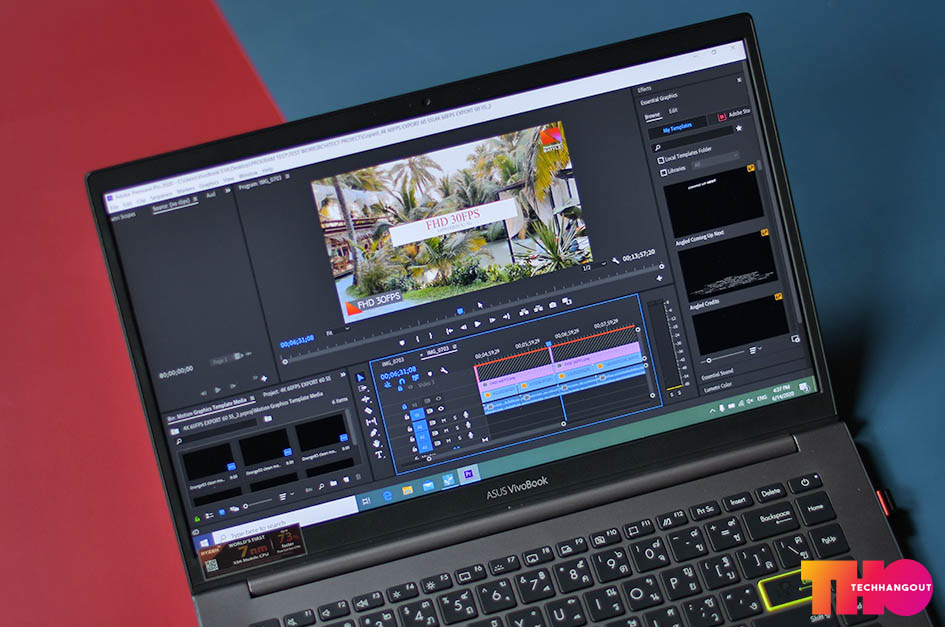Switch to Browse tab in Essential Graphics
Image resolution: width=945 pixels, height=627 pixels.
[653, 116]
